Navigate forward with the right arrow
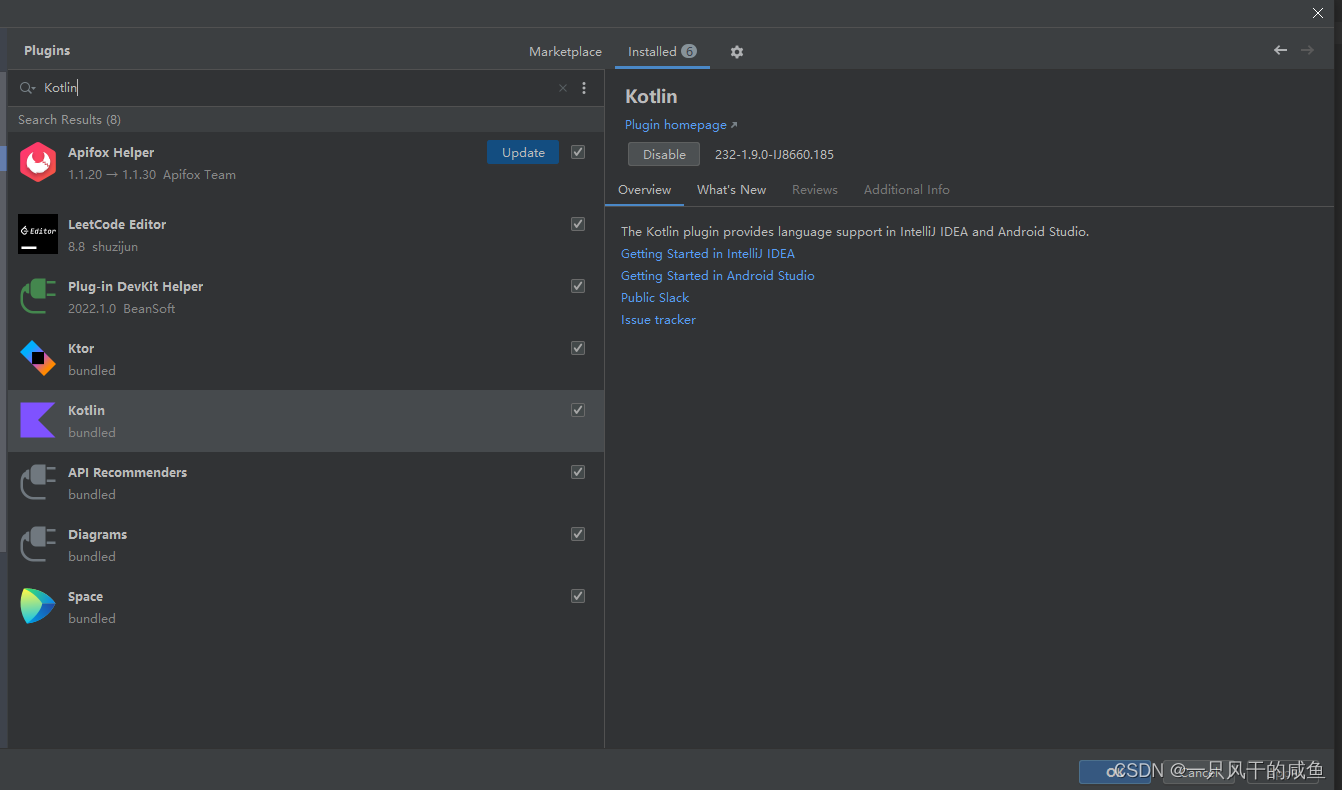The width and height of the screenshot is (1342, 790). (x=1307, y=50)
